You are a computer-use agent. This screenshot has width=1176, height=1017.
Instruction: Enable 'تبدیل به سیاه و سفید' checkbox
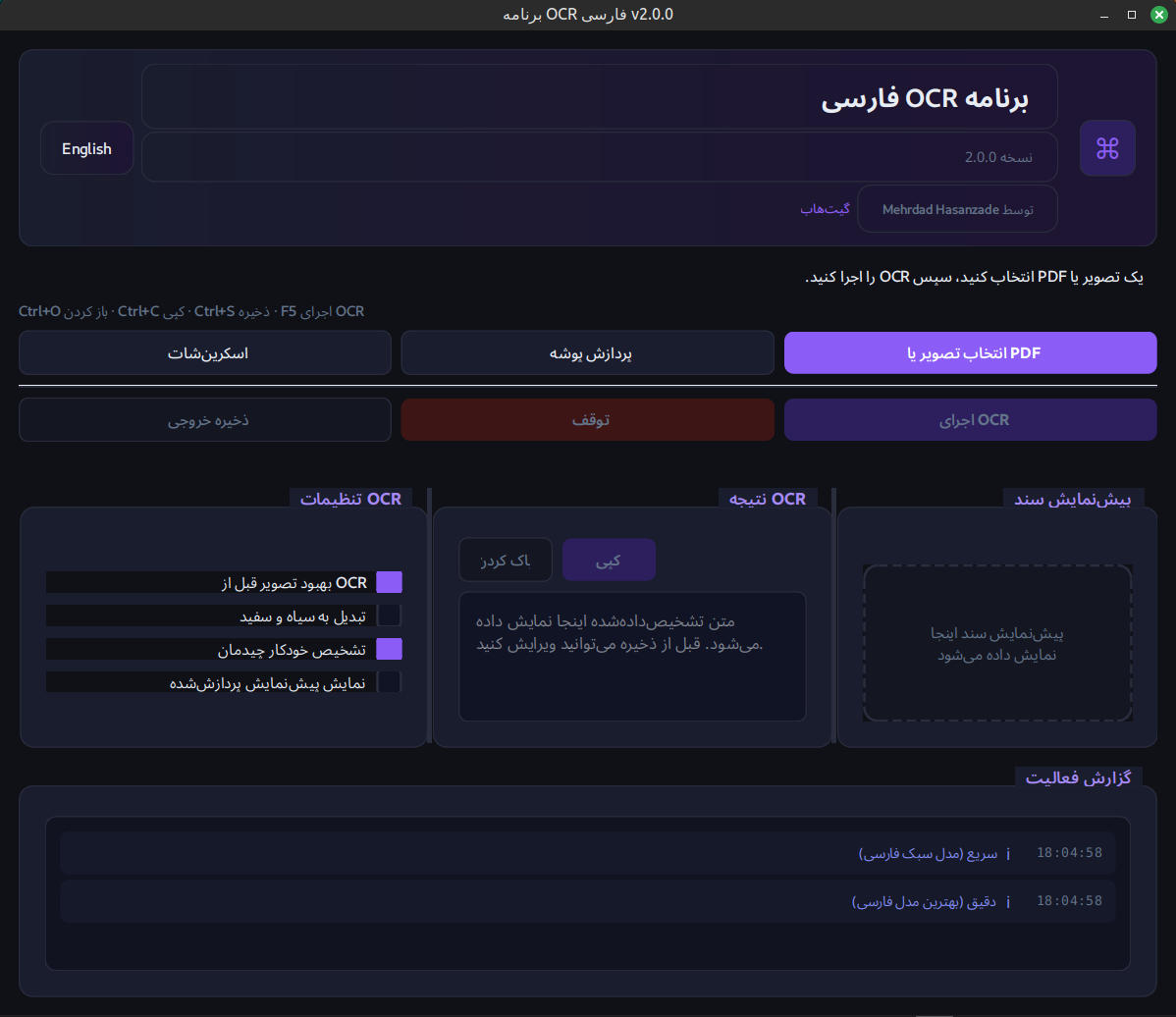click(389, 616)
